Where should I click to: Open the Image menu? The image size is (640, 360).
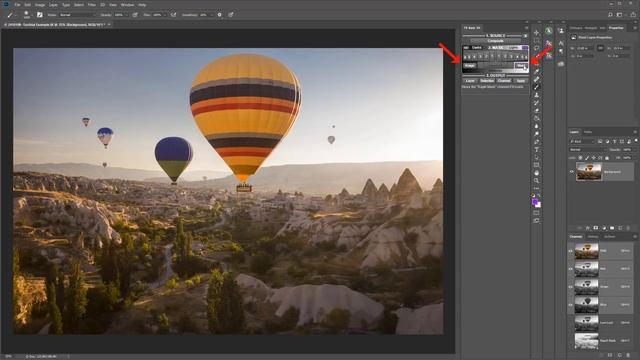40,4
